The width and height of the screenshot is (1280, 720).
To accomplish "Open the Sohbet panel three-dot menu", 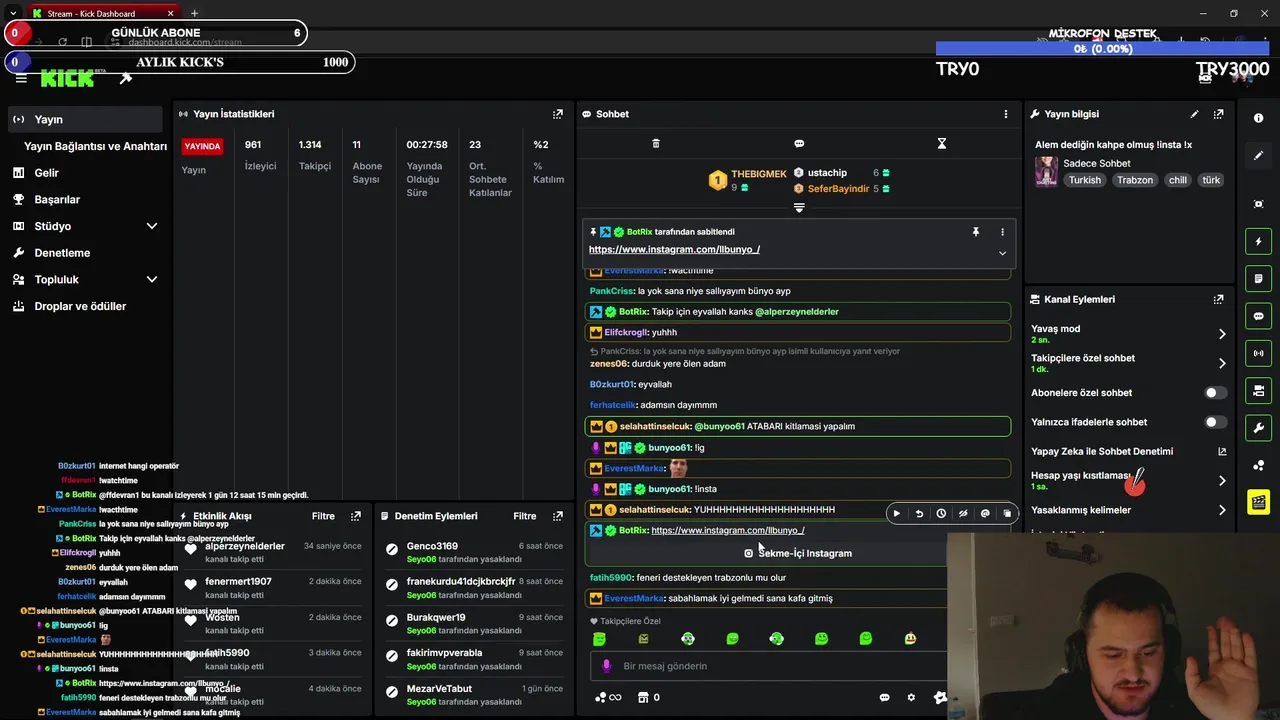I will click(x=1006, y=114).
